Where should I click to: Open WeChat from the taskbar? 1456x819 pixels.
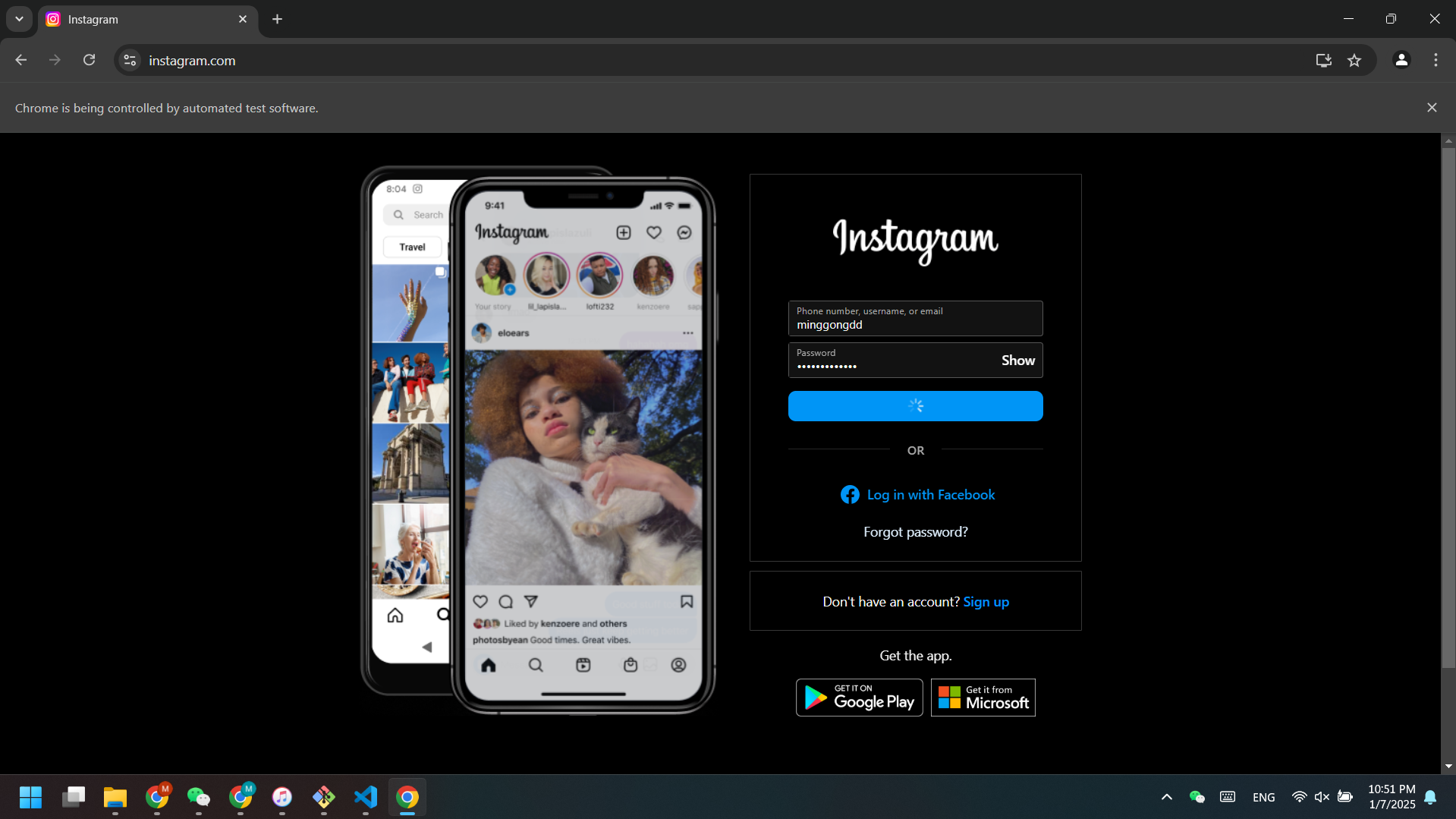[x=199, y=797]
